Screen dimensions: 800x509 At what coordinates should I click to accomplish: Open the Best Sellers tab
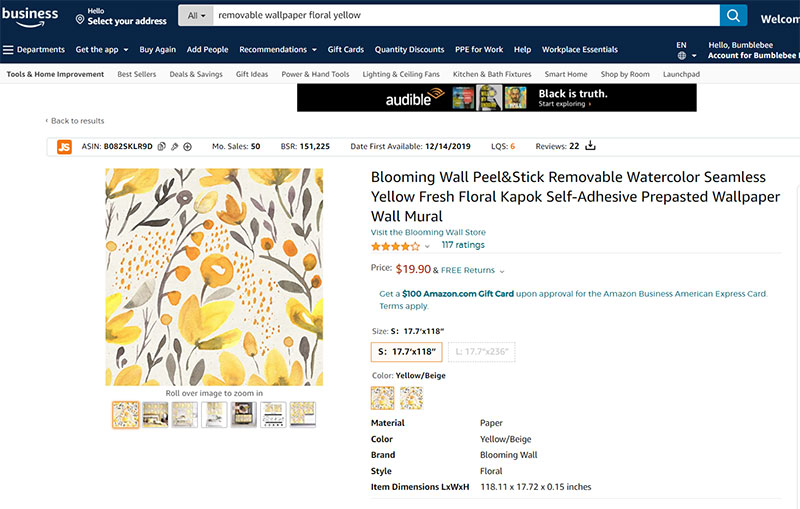click(136, 74)
